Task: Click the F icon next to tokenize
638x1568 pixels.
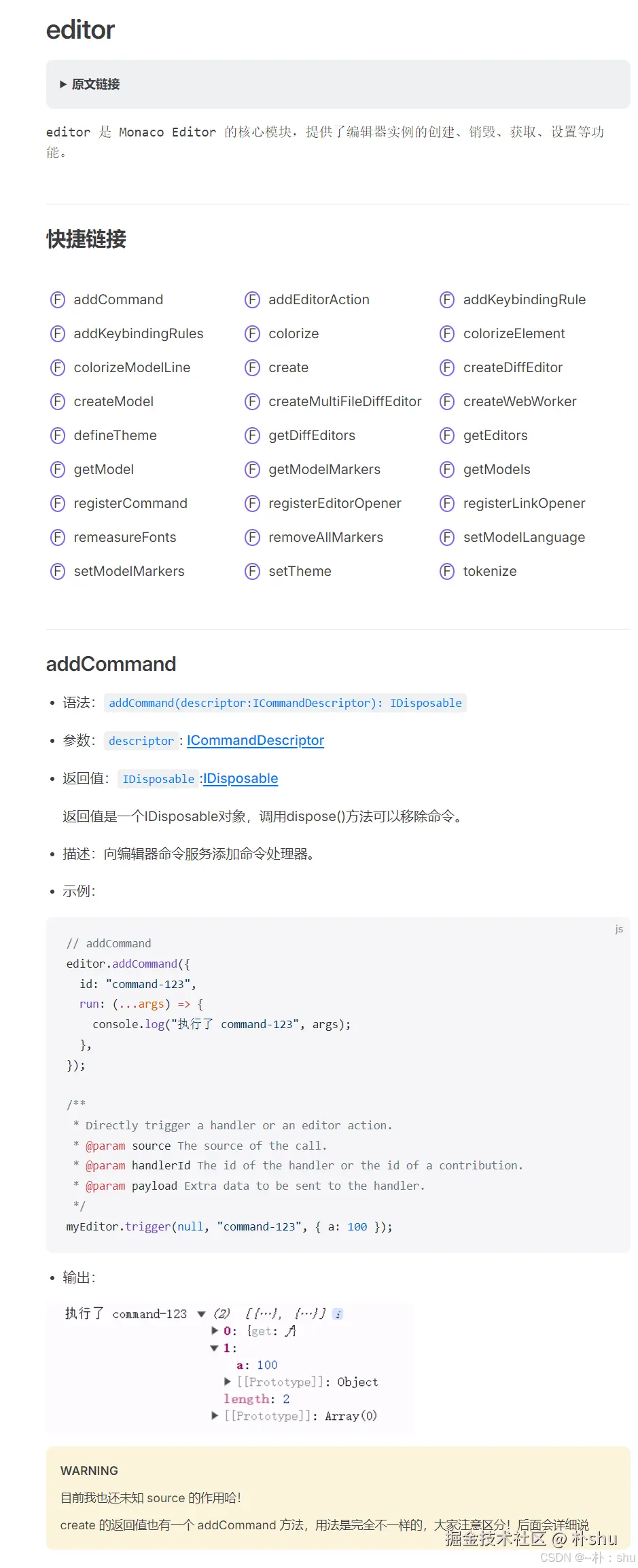Action: (x=447, y=571)
